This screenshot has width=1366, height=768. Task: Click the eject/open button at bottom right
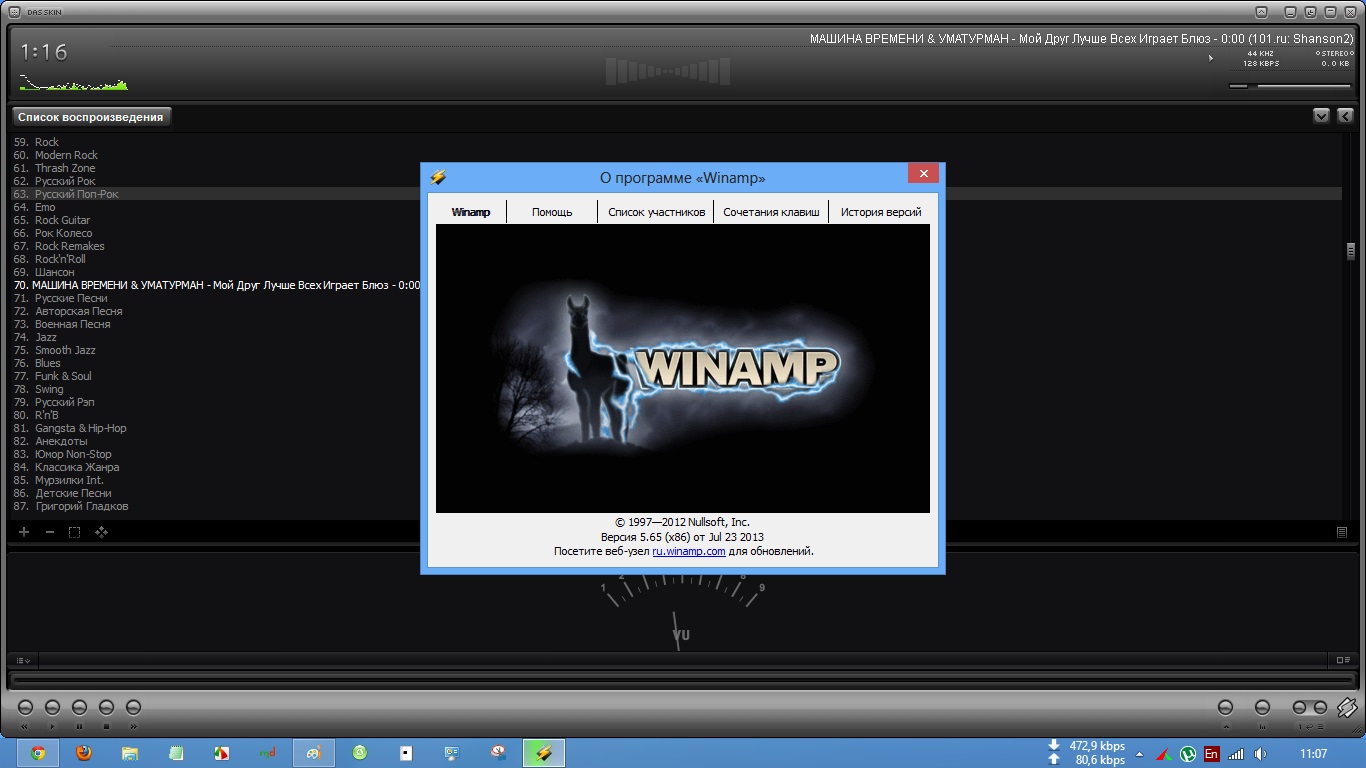pos(1227,708)
